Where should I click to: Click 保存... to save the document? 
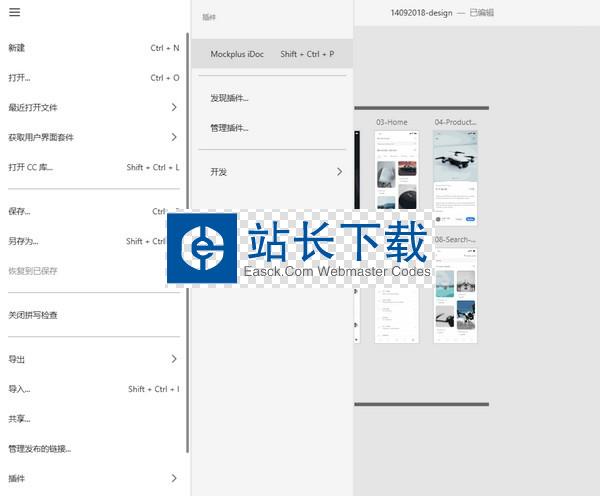point(20,211)
